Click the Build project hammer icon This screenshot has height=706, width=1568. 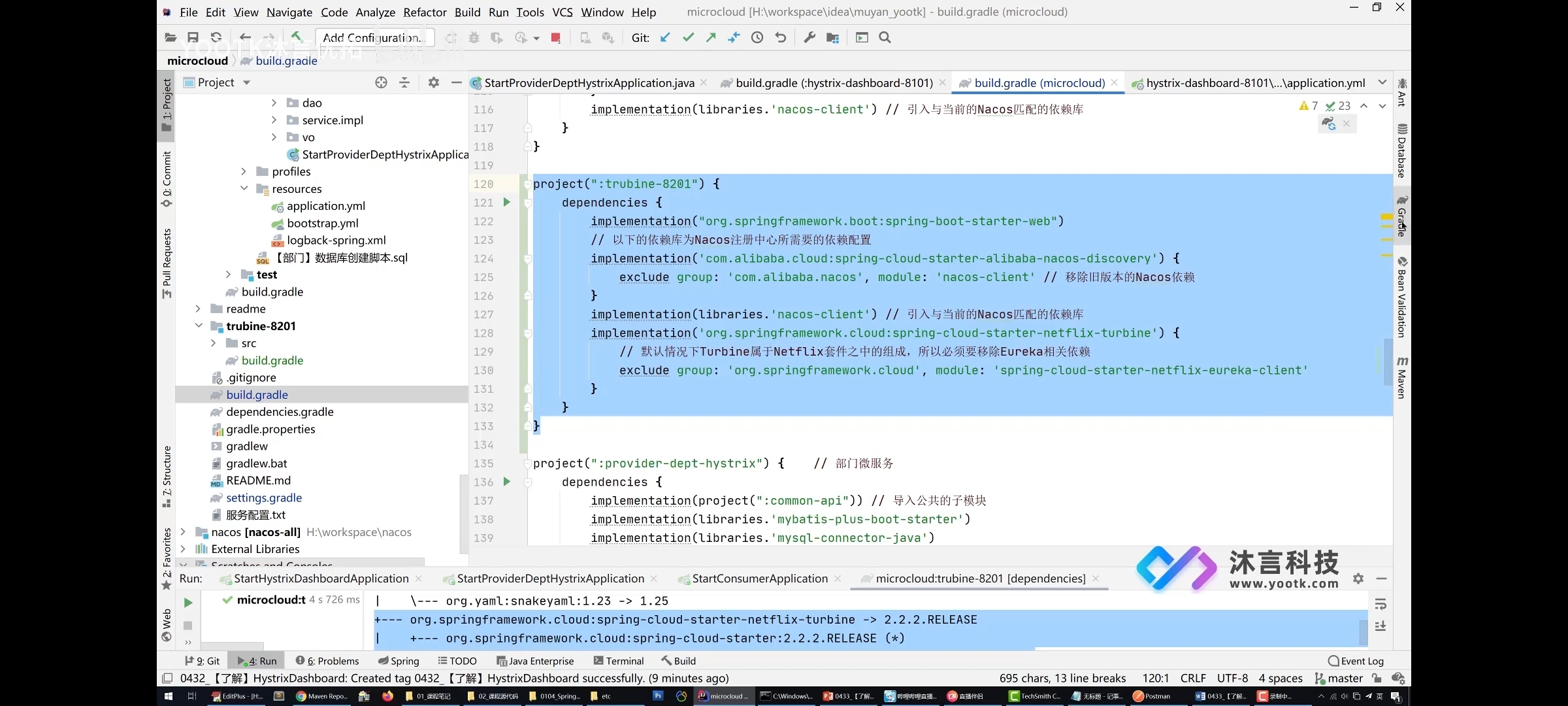297,37
